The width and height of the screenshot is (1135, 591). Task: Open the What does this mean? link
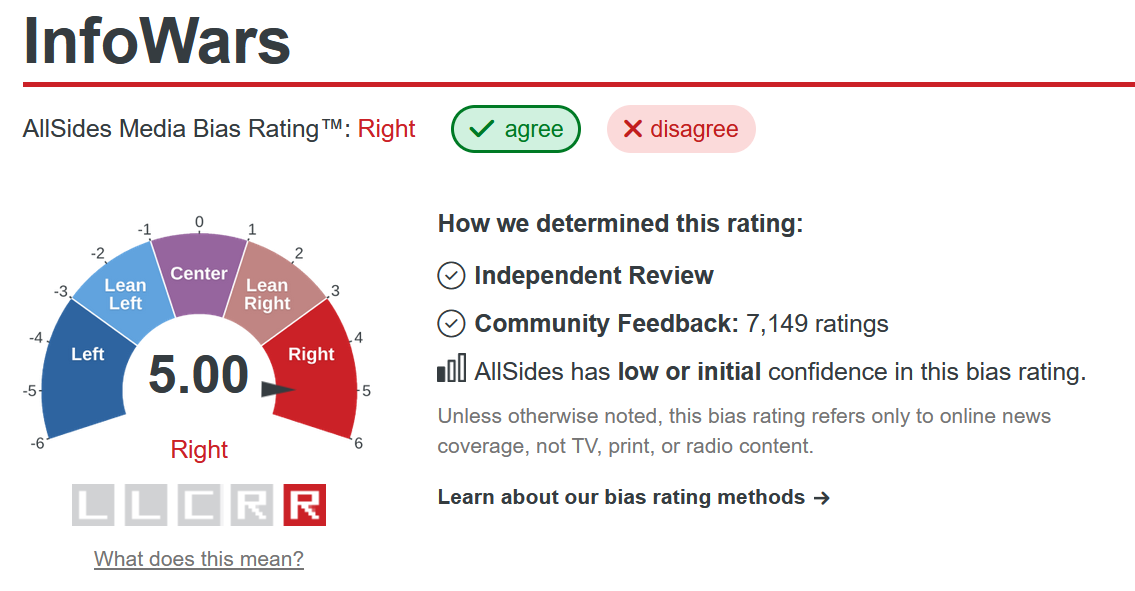click(198, 558)
